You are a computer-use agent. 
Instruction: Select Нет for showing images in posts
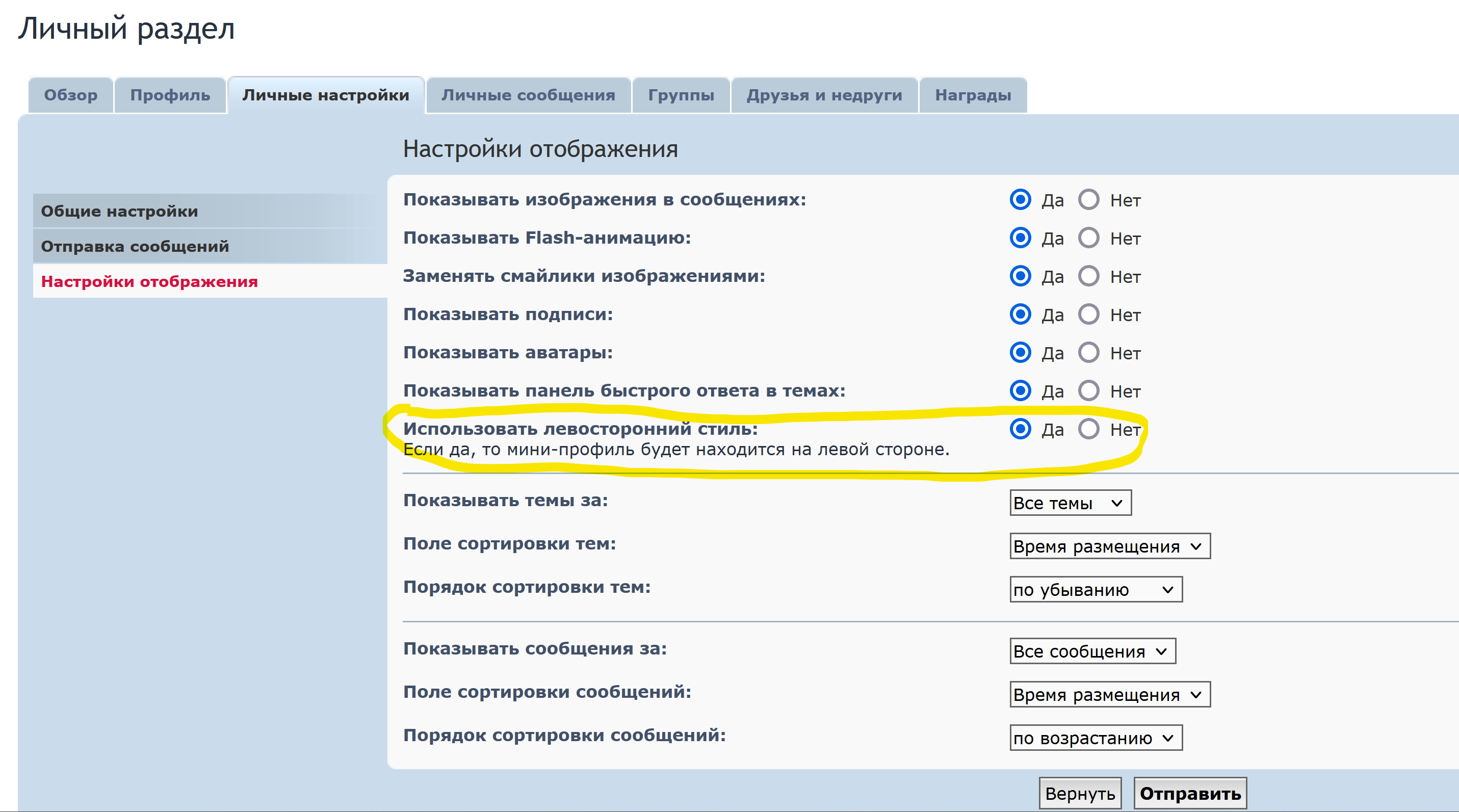(1088, 200)
